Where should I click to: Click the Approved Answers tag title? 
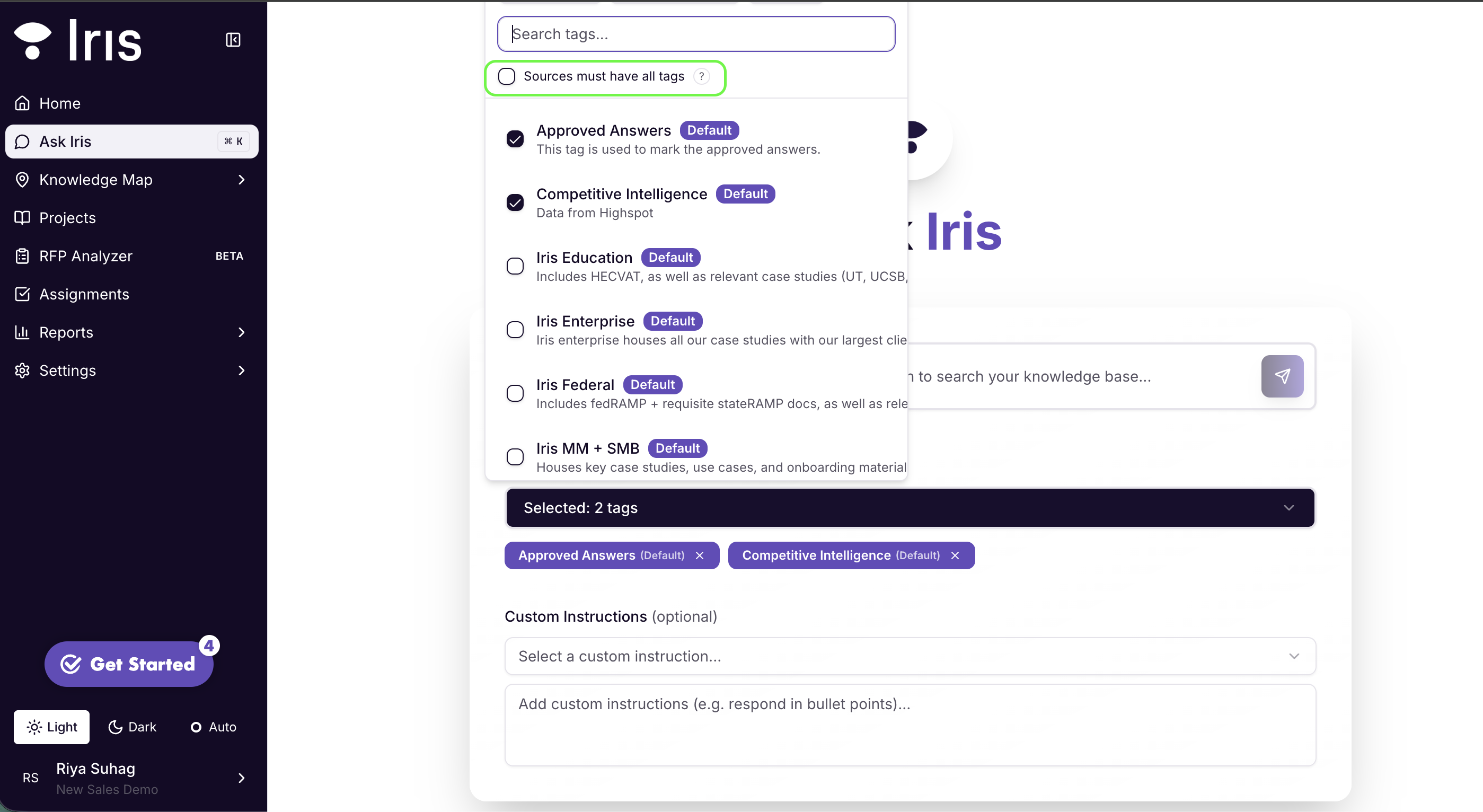coord(603,130)
